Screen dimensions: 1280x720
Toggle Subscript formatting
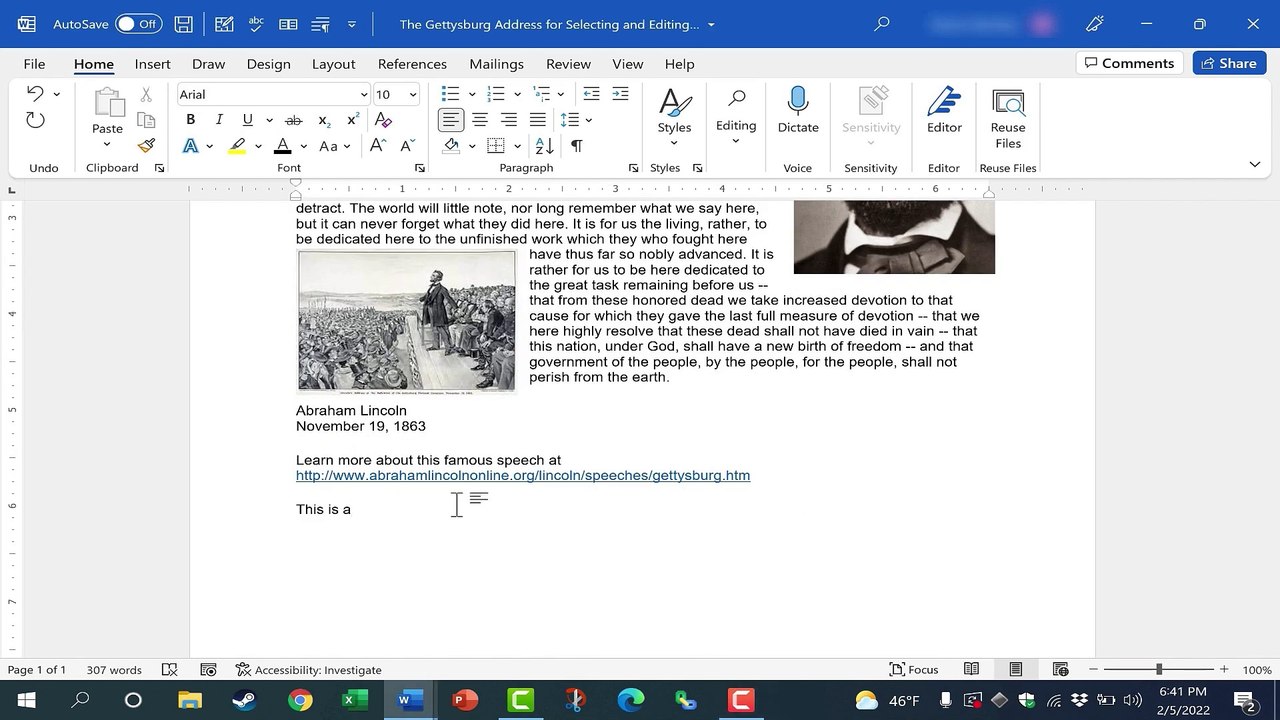click(324, 120)
